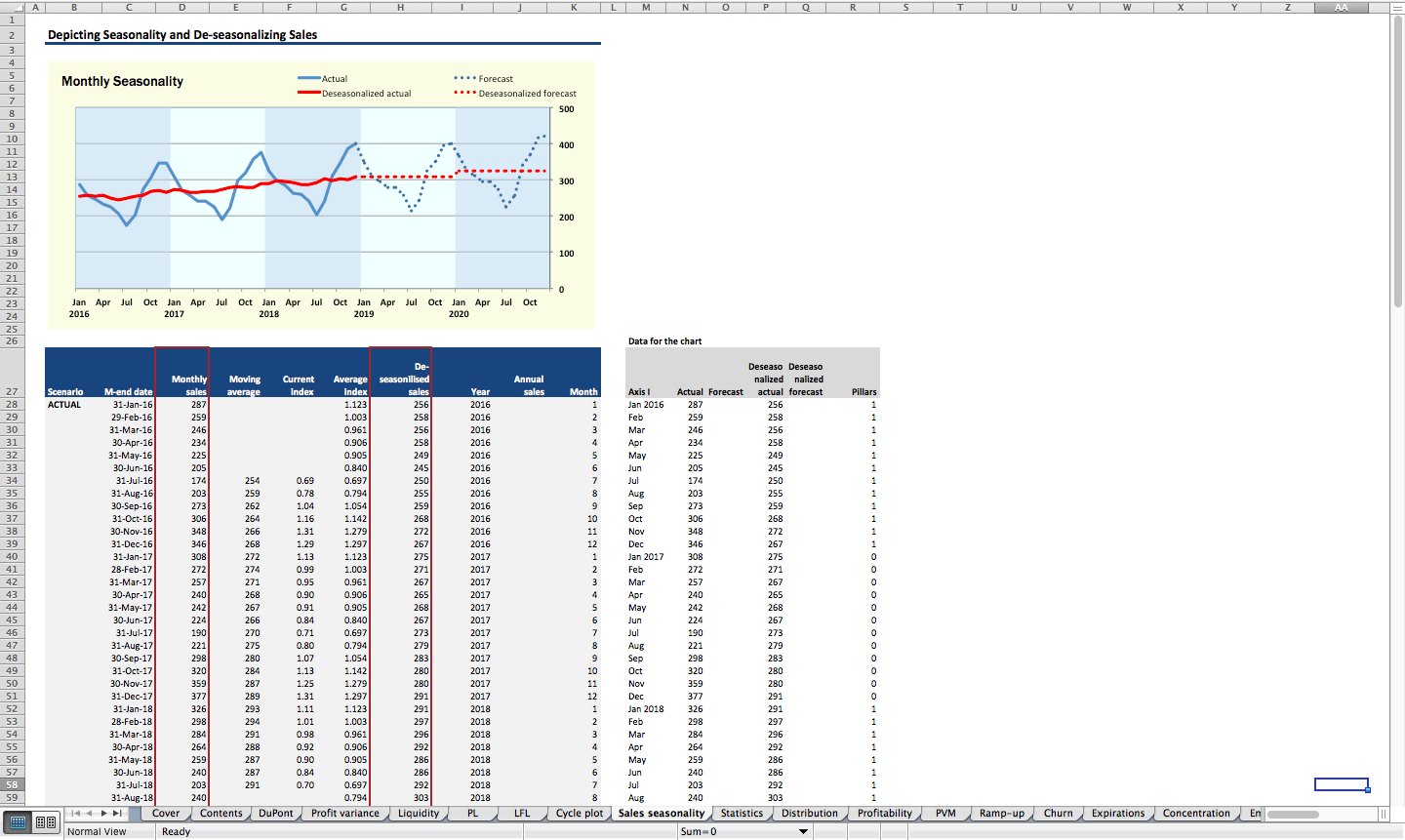This screenshot has width=1405, height=840.
Task: Select the '31-Dec-17' date cell
Action: [x=128, y=696]
